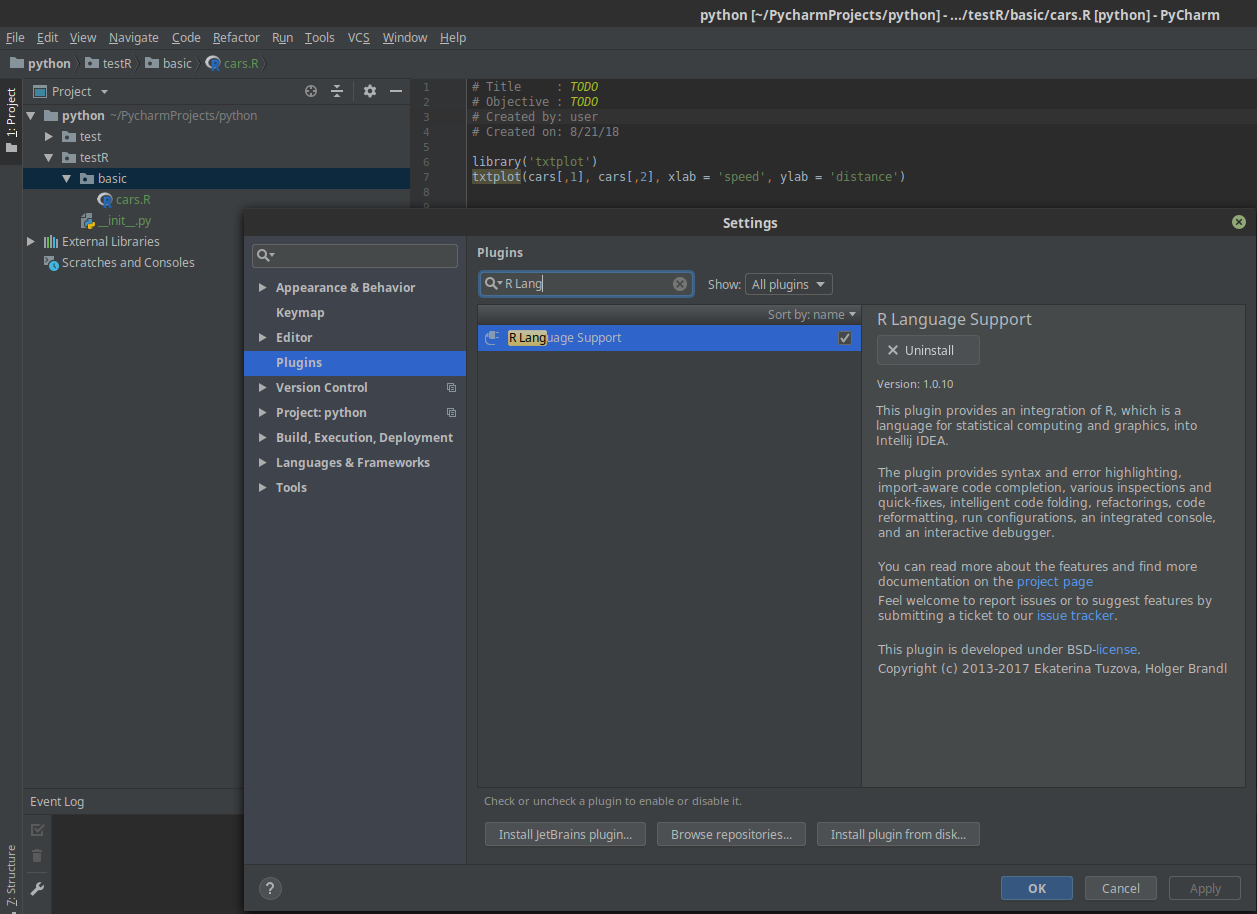Expand Version Control settings category
The height and width of the screenshot is (914, 1257).
coord(263,388)
